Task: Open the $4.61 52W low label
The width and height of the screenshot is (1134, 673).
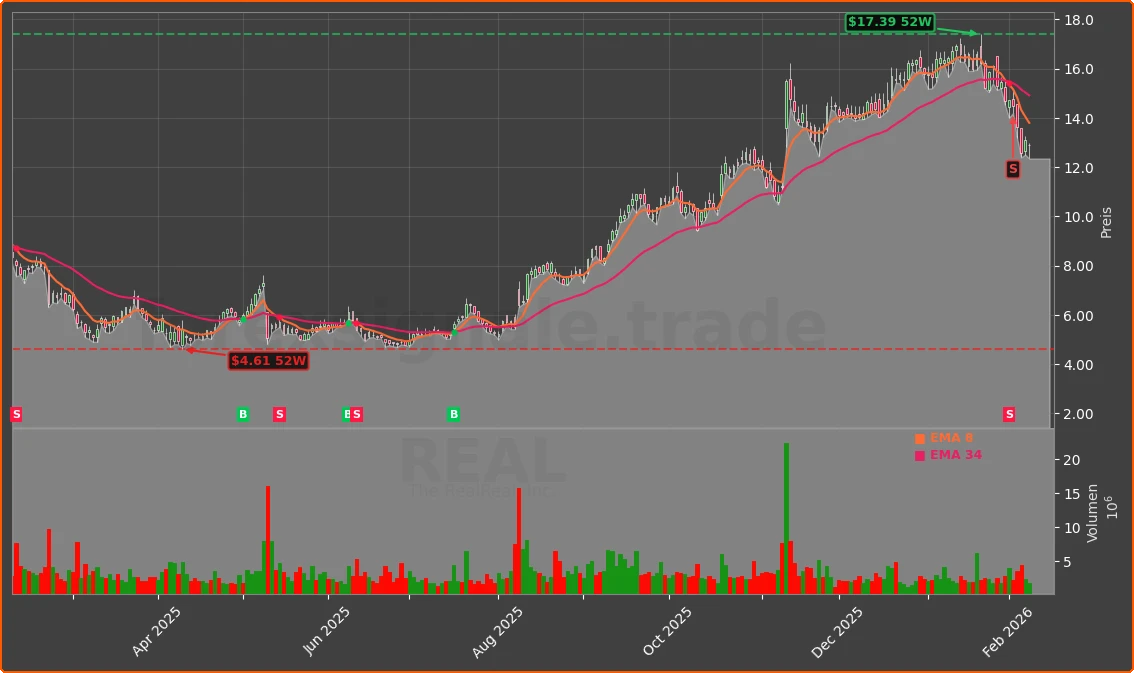Action: click(x=268, y=361)
